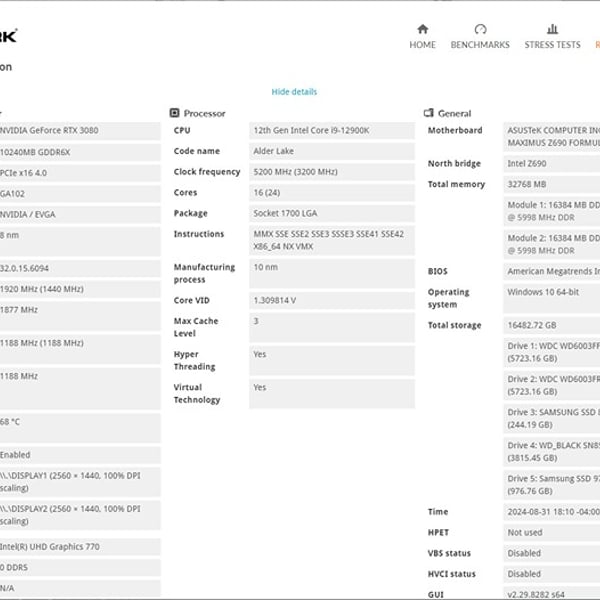
Task: Open STRESS TESTS tab label
Action: pyautogui.click(x=552, y=45)
